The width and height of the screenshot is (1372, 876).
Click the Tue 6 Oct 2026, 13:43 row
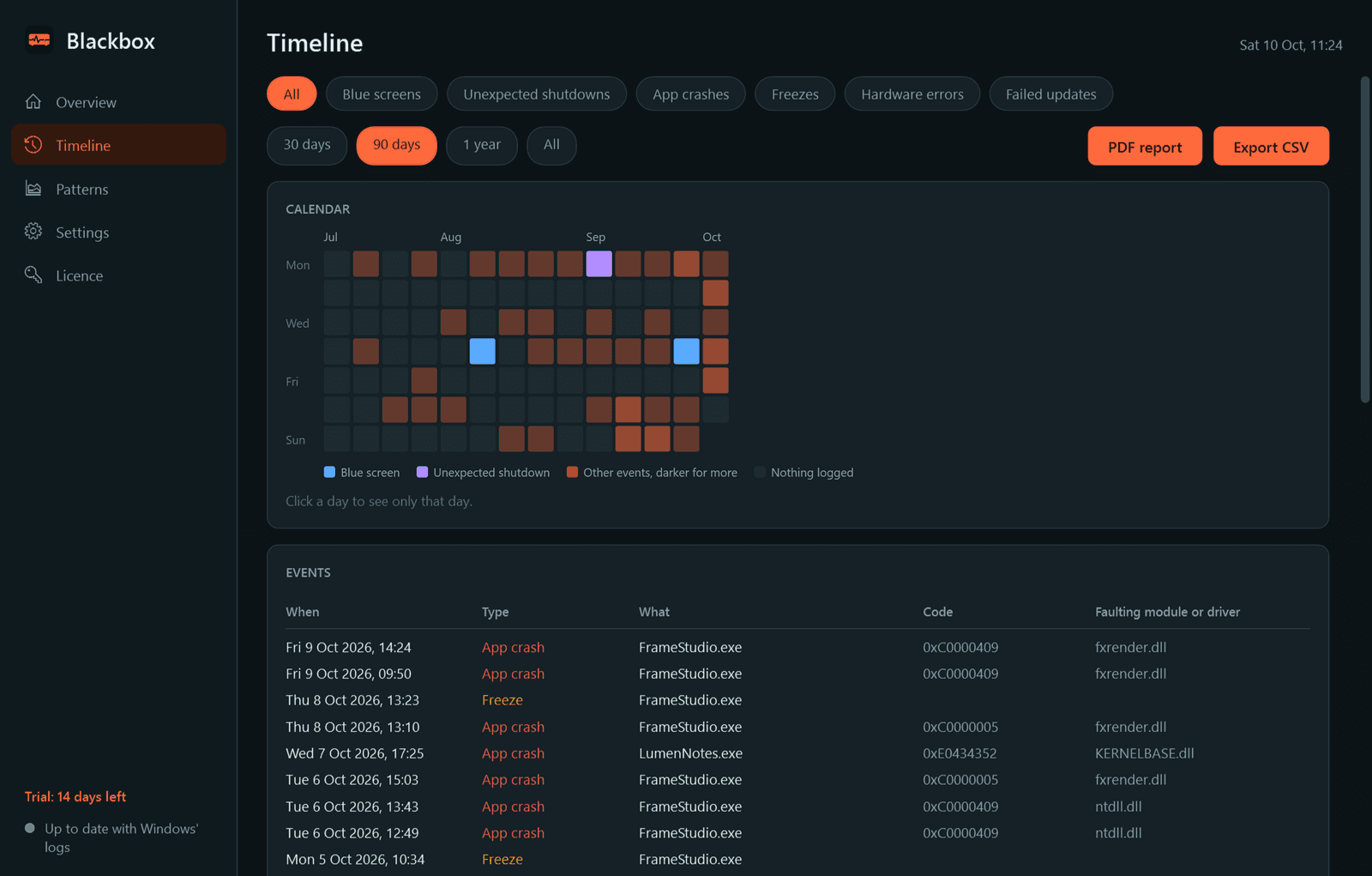[x=797, y=807]
